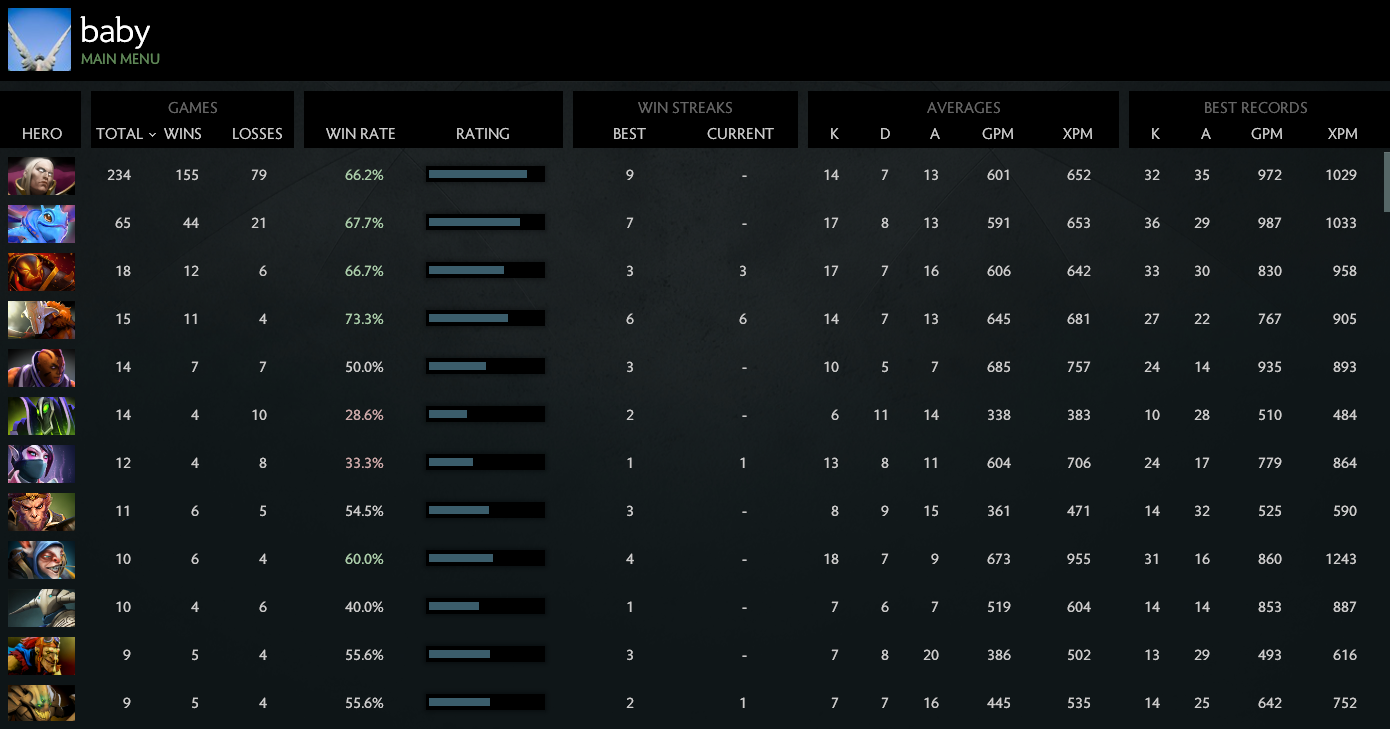1390x729 pixels.
Task: Return to MAIN MENU link
Action: 120,59
